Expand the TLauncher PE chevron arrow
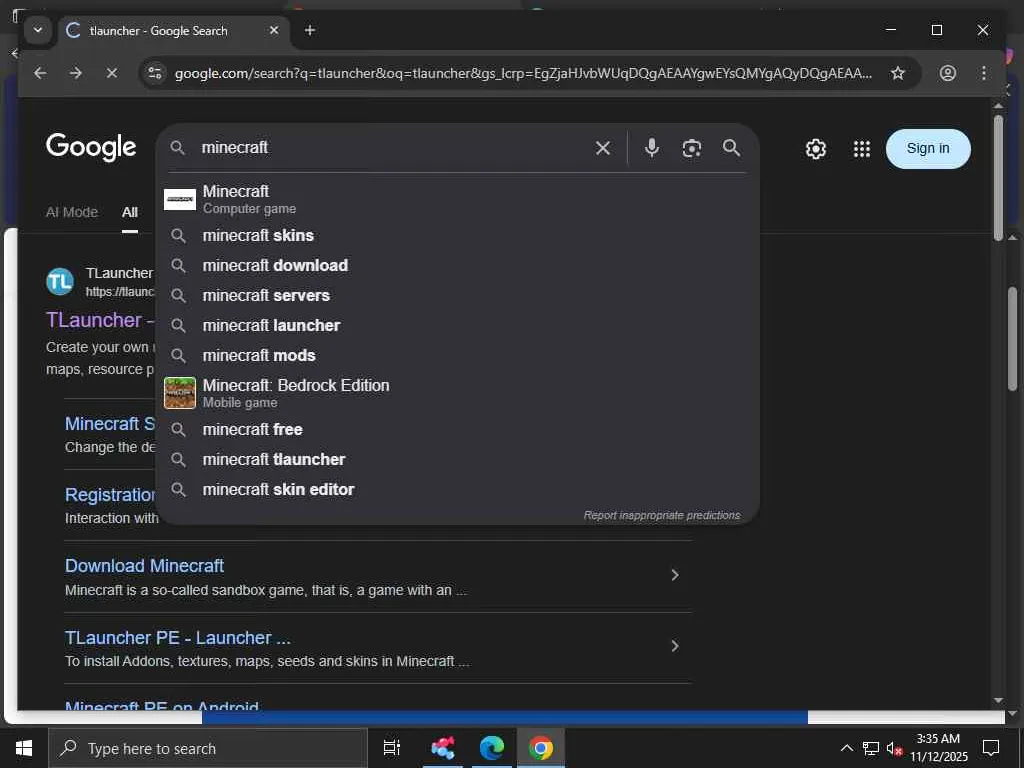The image size is (1024, 768). coord(675,646)
